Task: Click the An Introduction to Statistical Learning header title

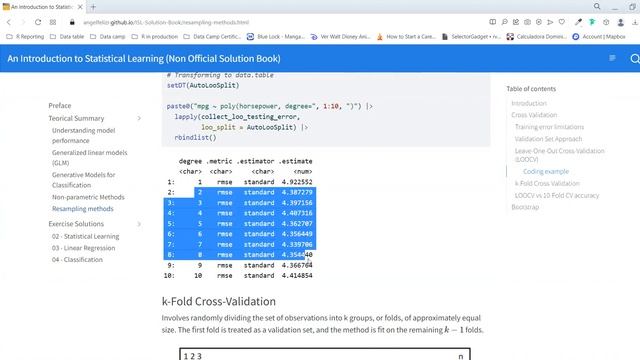Action: pyautogui.click(x=144, y=58)
